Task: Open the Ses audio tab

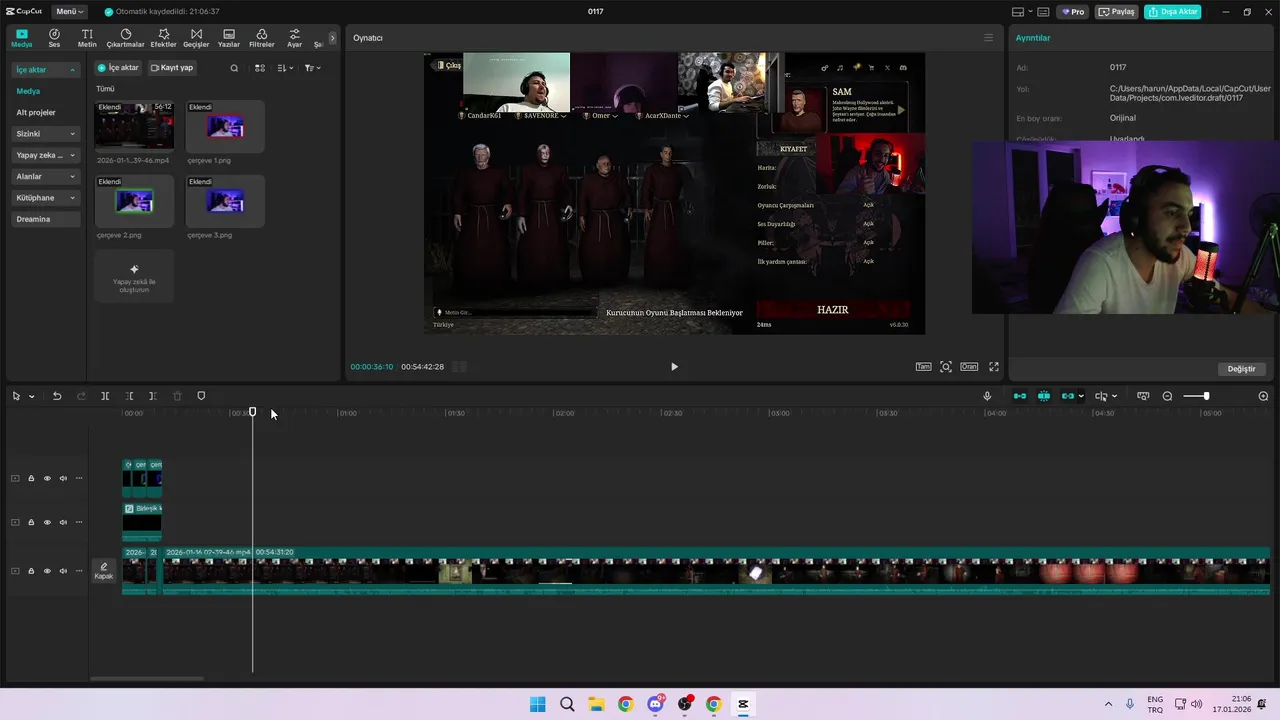Action: click(x=54, y=38)
